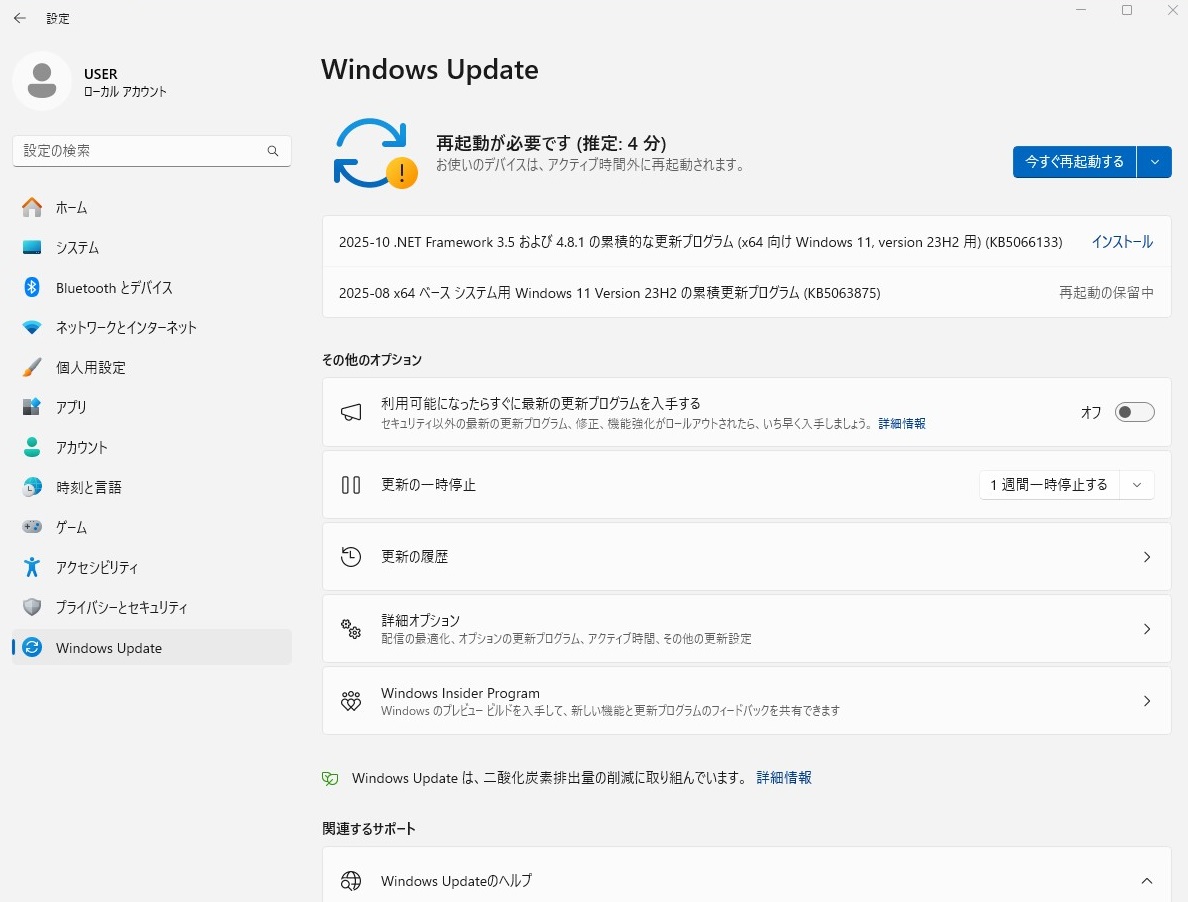The width and height of the screenshot is (1188, 902).
Task: Open ホーム in the sidebar
Action: click(71, 208)
